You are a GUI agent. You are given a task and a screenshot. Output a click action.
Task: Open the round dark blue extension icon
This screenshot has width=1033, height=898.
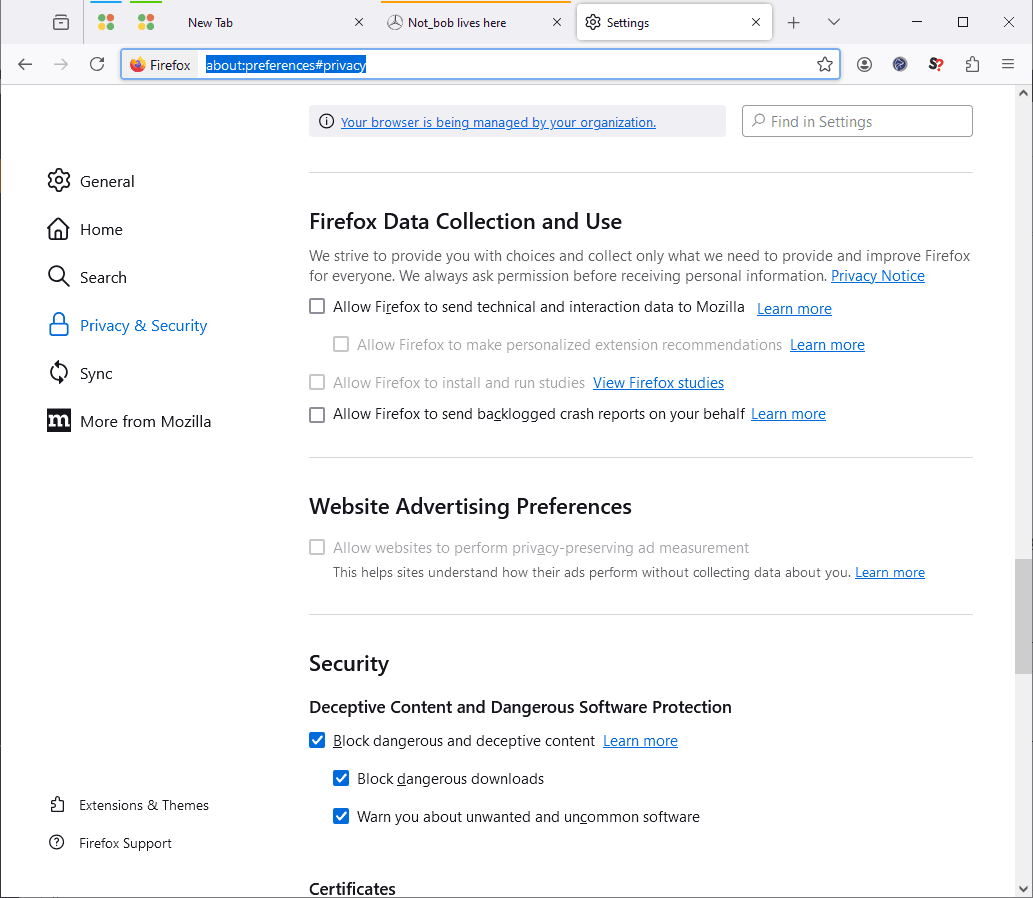[x=900, y=65]
